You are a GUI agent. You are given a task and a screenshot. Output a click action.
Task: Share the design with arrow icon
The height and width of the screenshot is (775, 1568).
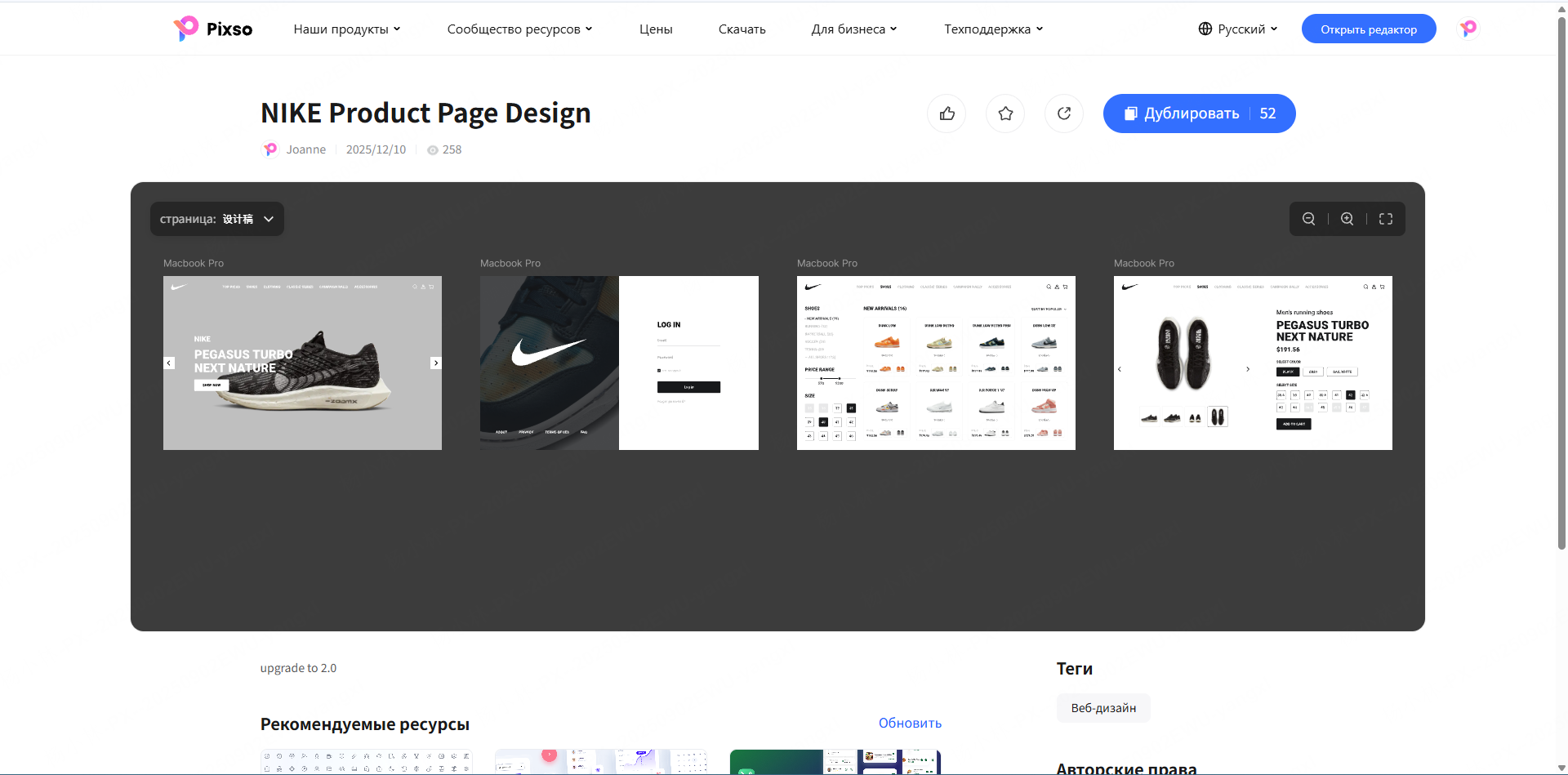click(x=1064, y=114)
